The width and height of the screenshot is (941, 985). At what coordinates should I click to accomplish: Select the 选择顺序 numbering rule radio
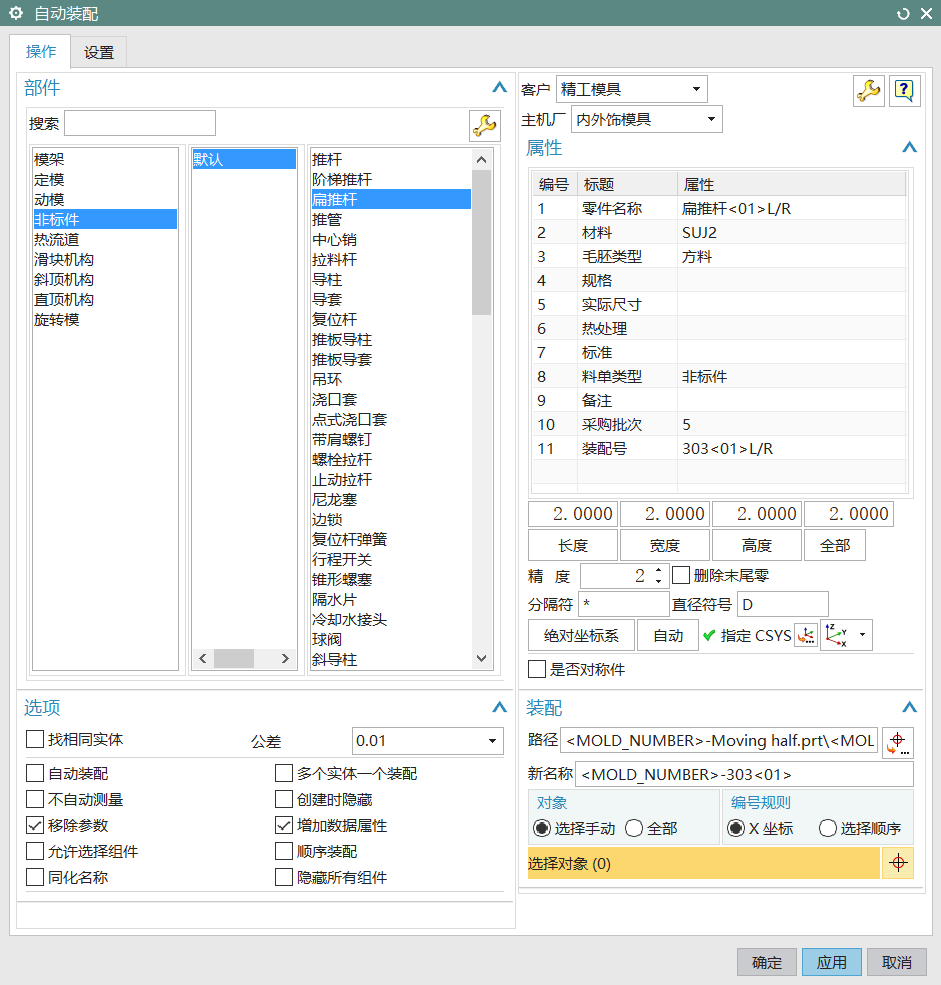(x=828, y=829)
